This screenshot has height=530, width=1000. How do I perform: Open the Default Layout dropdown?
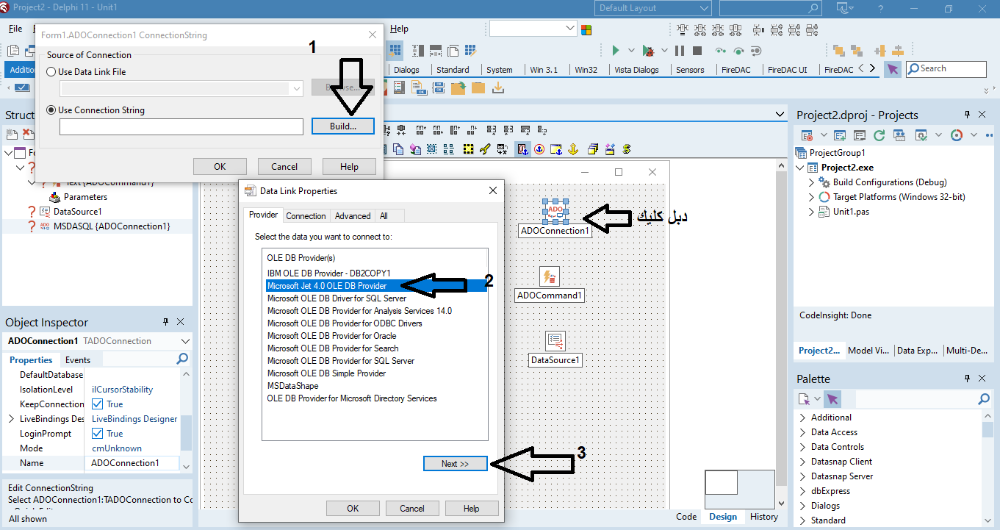pyautogui.click(x=703, y=8)
